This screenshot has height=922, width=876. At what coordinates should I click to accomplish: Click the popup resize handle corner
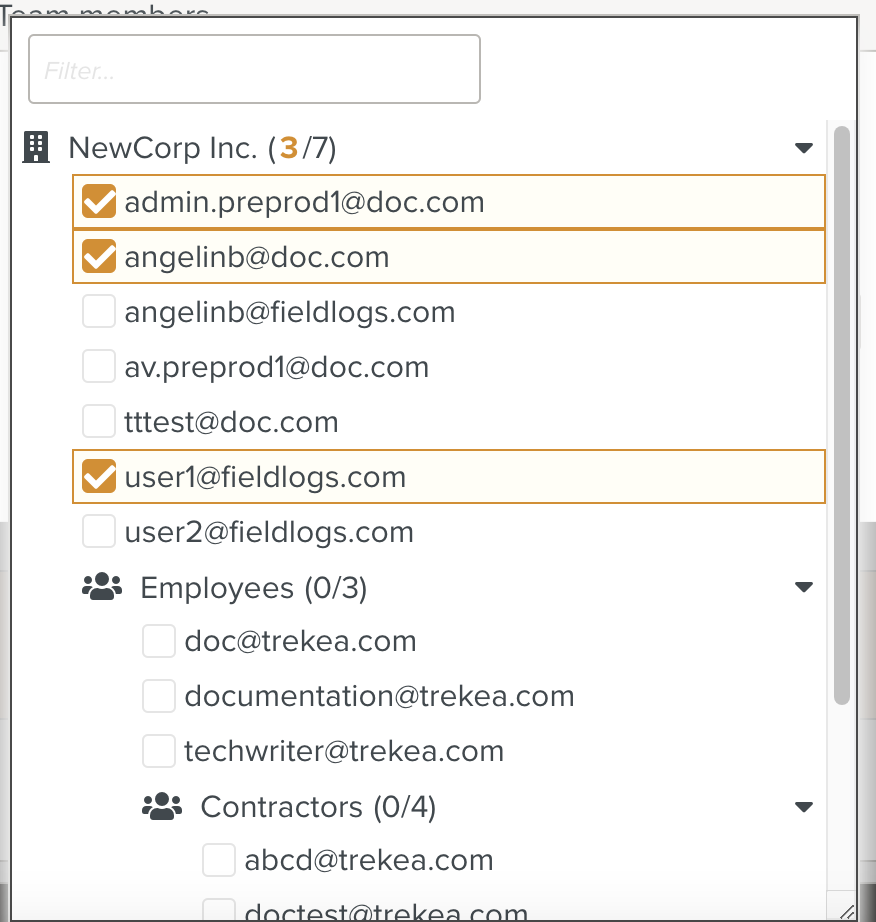point(847,911)
